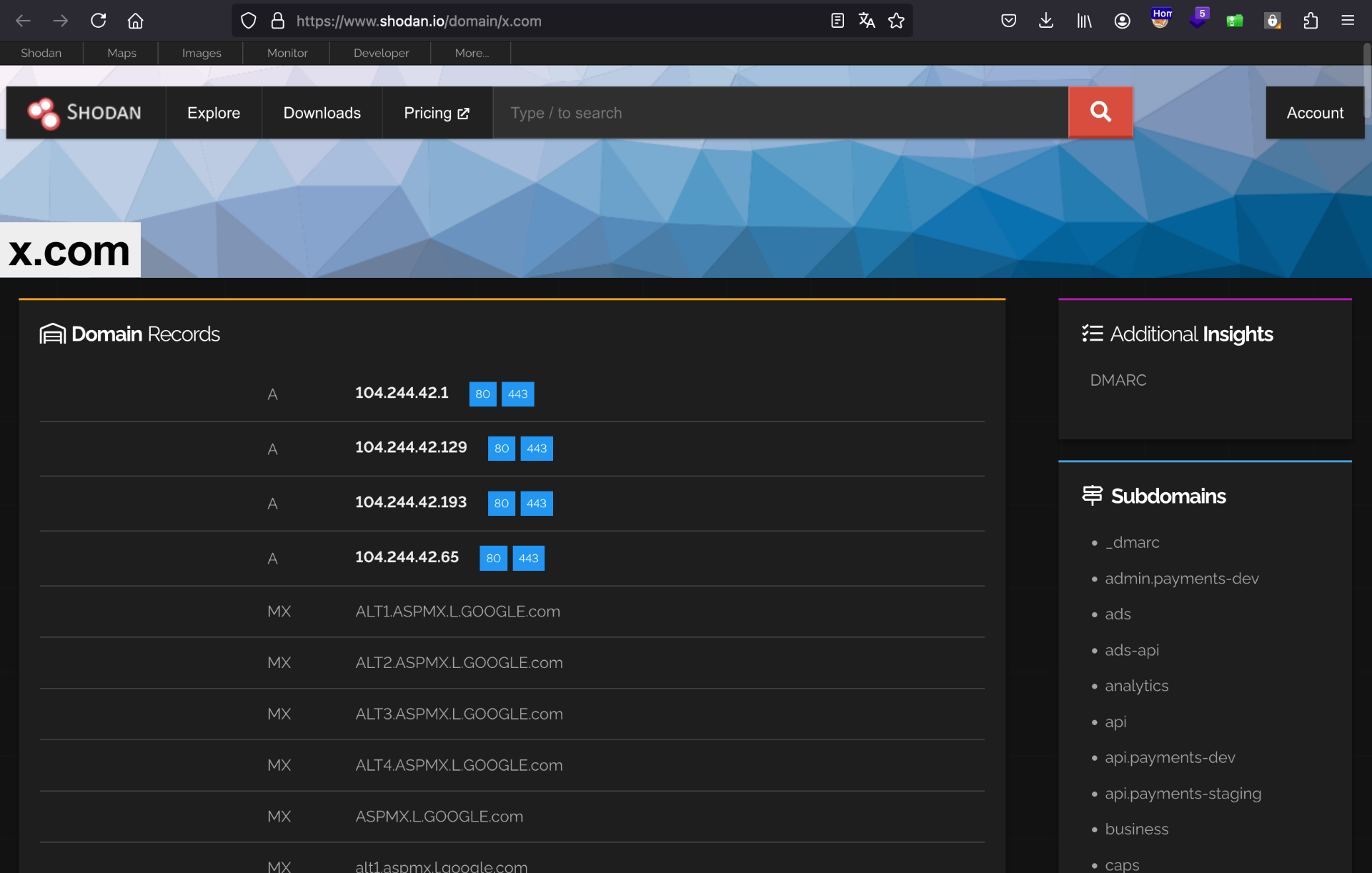1372x873 pixels.
Task: Open the extensions puzzle icon
Action: 1310,21
